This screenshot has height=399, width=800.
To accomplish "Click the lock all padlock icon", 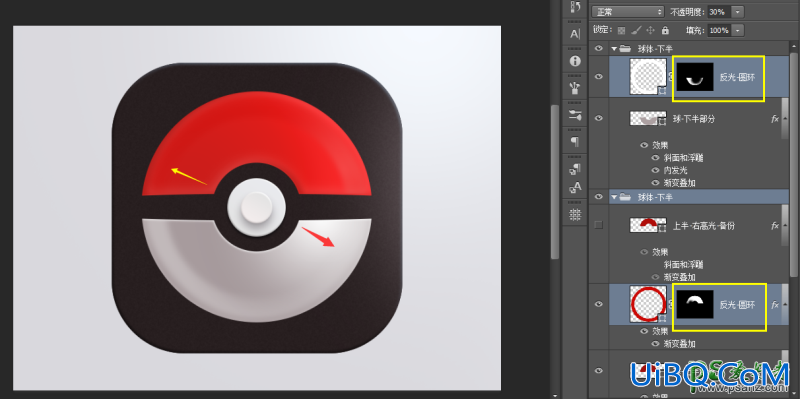I will click(665, 30).
